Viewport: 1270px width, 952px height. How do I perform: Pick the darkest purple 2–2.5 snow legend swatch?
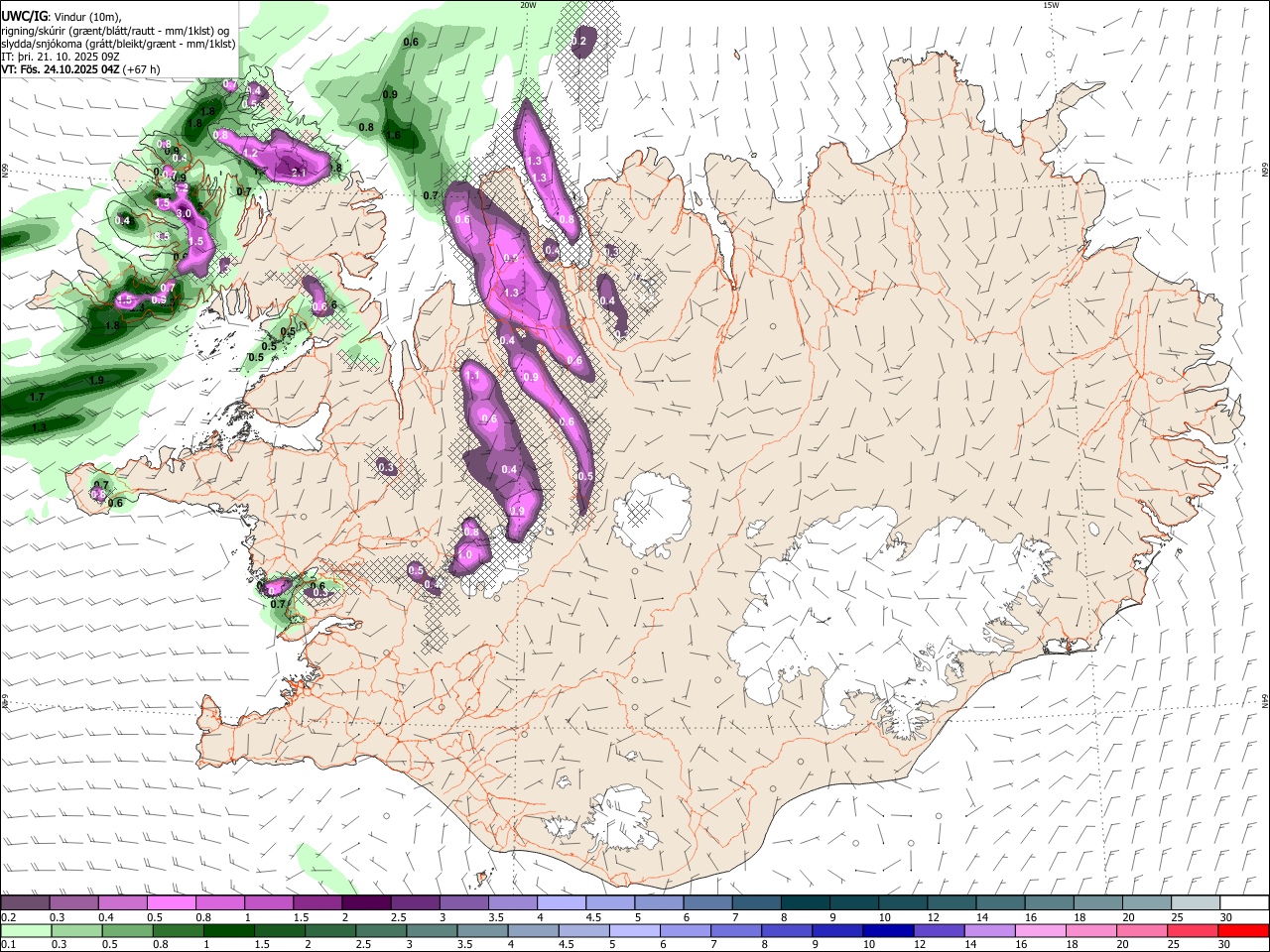[366, 903]
